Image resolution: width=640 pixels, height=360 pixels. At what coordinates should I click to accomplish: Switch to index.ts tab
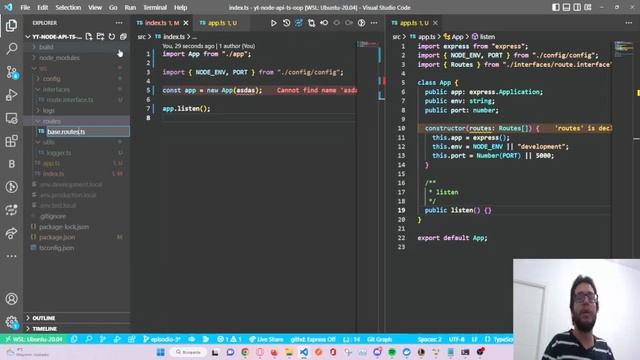pos(162,23)
